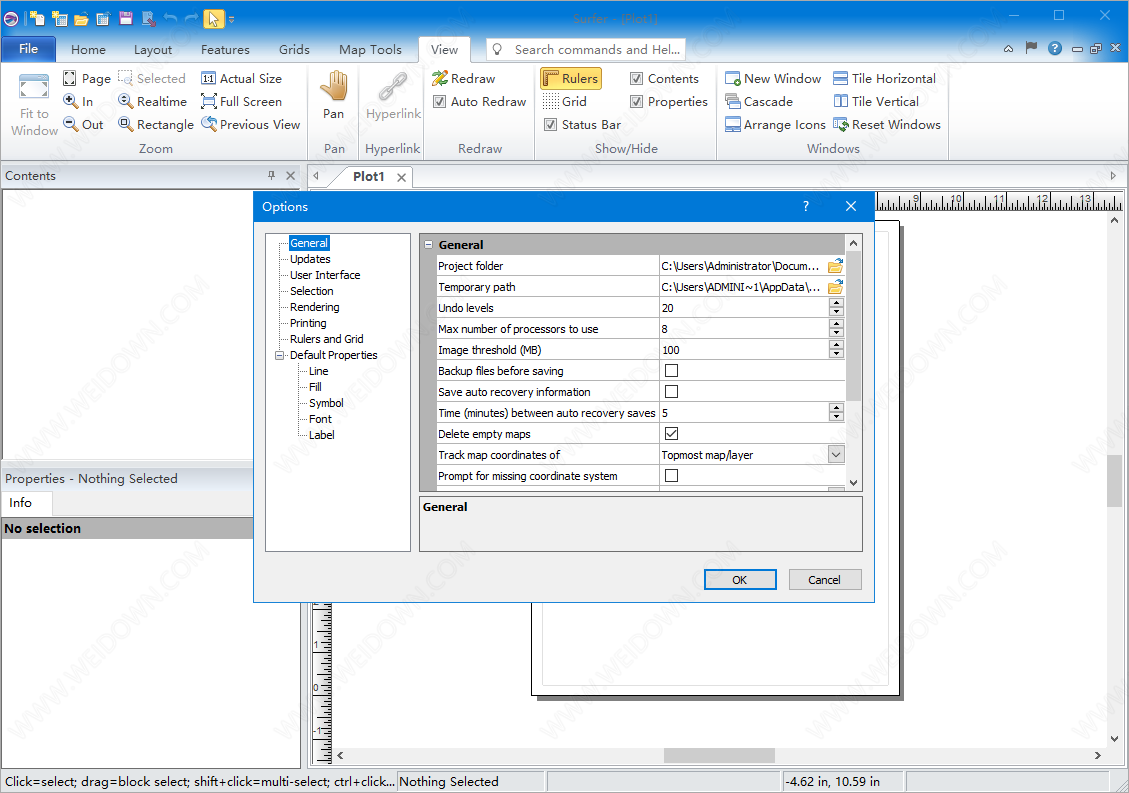
Task: Open the quick access toolbar customize arrow
Action: pyautogui.click(x=232, y=19)
